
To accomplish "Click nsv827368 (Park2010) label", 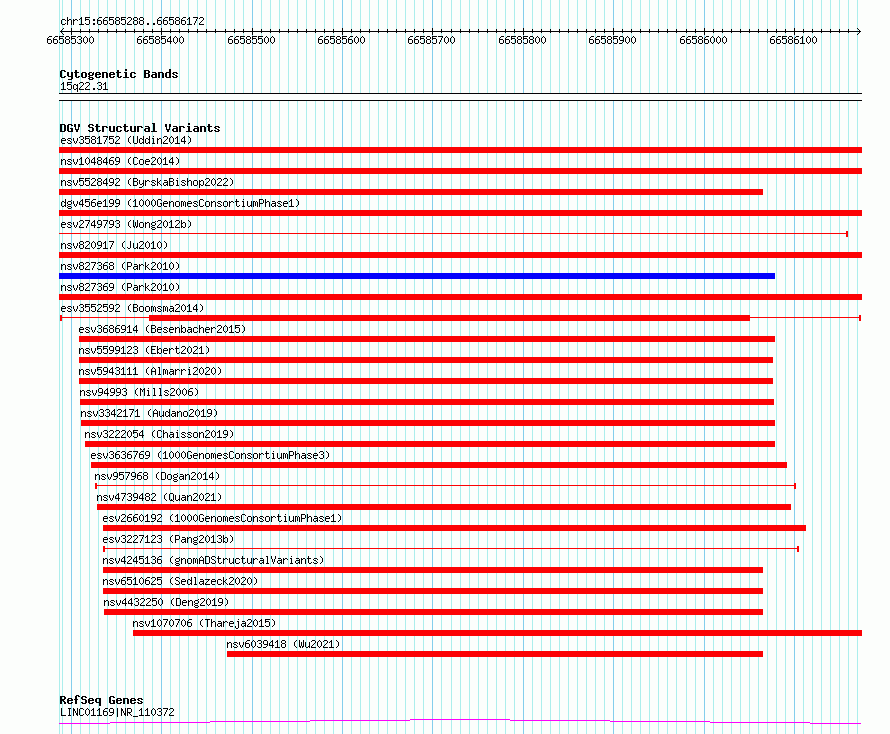I will click(x=120, y=266).
